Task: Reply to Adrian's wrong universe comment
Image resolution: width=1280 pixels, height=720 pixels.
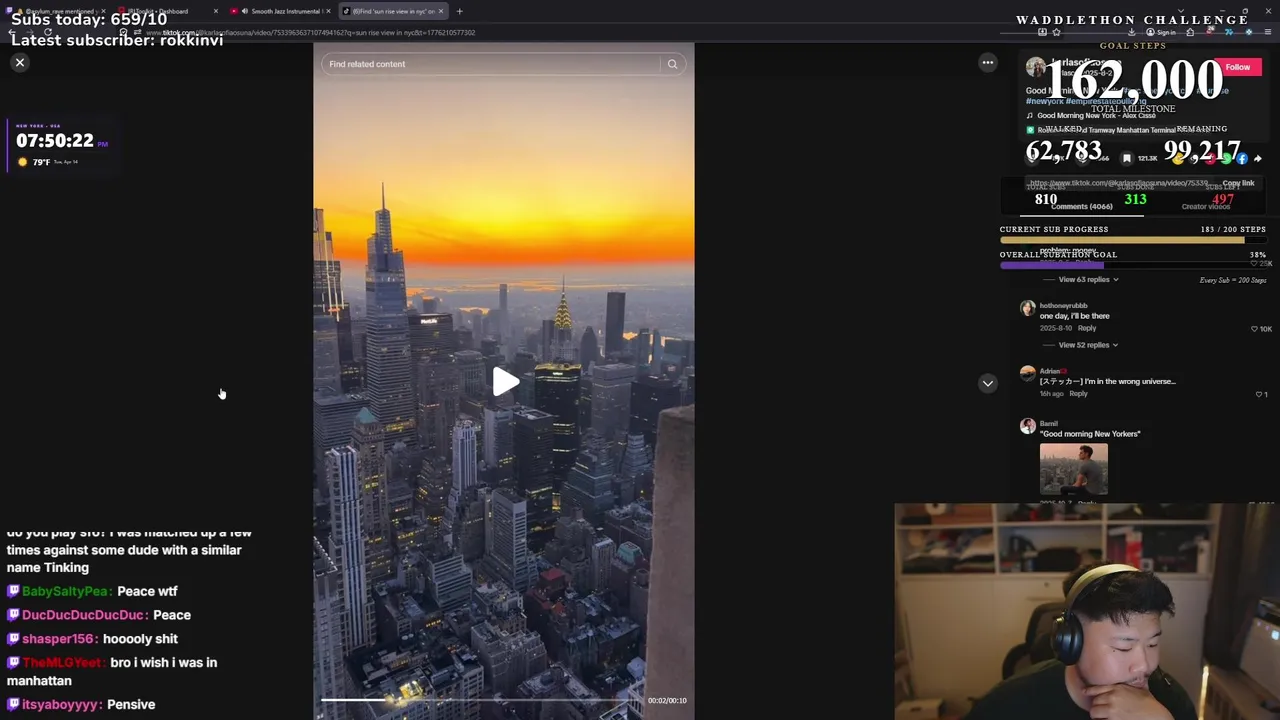Action: (x=1078, y=394)
